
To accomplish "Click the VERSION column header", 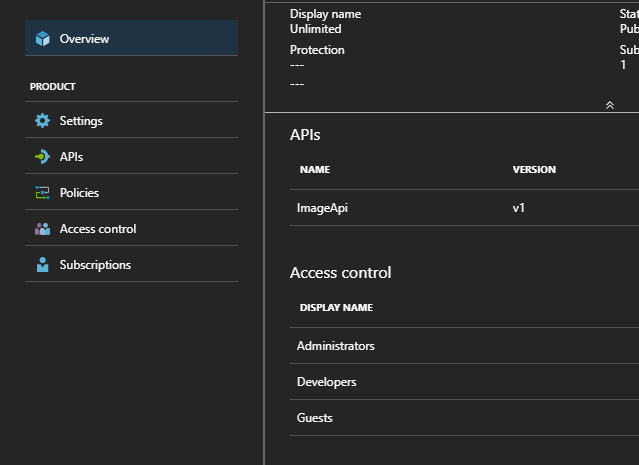I will pyautogui.click(x=534, y=170).
